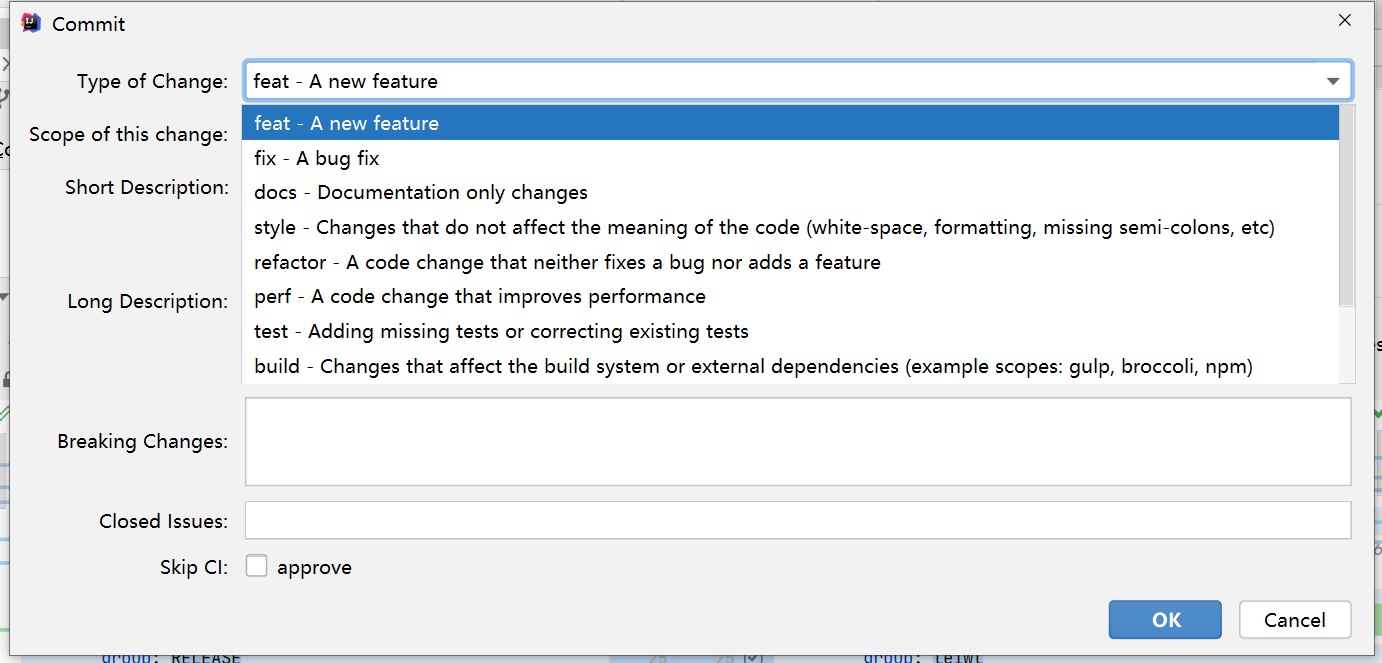Enable the Skip CI approve checkbox

(x=257, y=566)
